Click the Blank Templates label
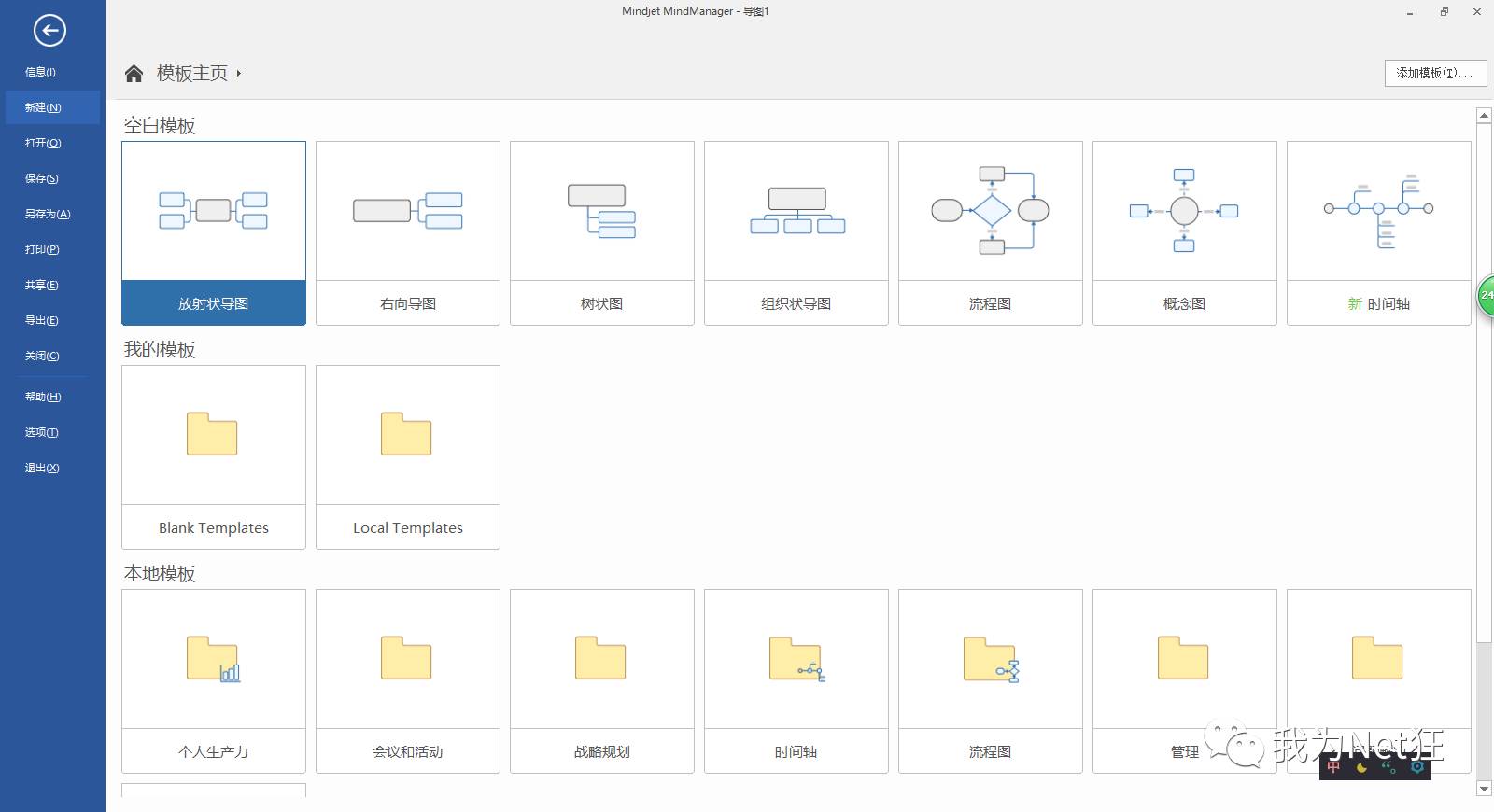1494x812 pixels. (213, 527)
